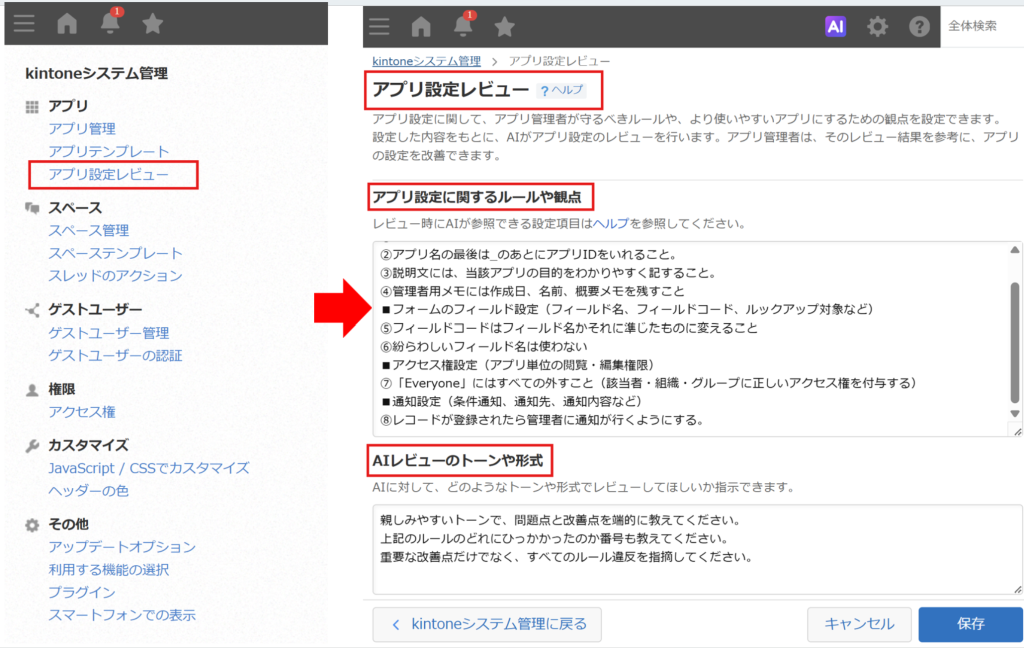The height and width of the screenshot is (648, 1024).
Task: Open スレッドのアクション link
Action: (x=116, y=276)
